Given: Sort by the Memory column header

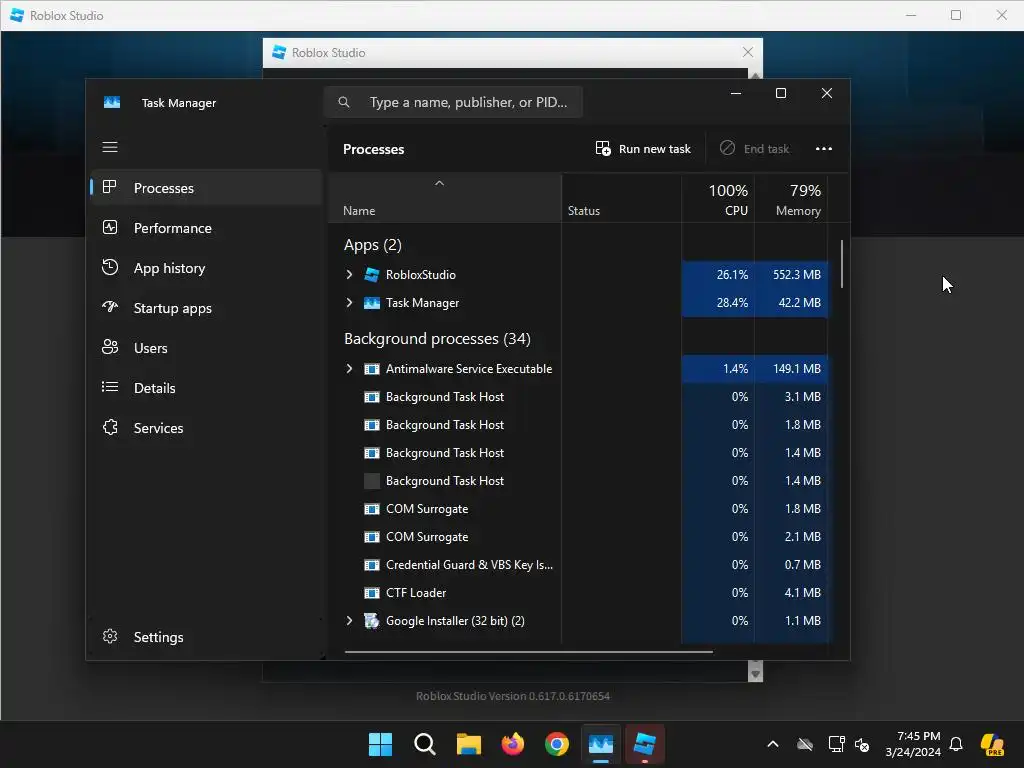Looking at the screenshot, I should pyautogui.click(x=791, y=199).
